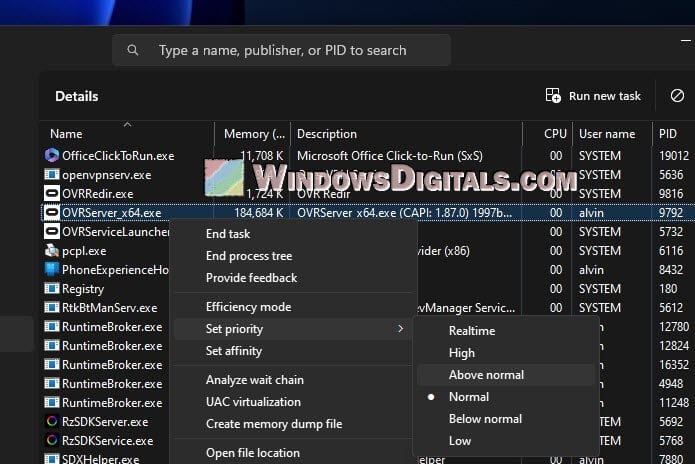Click PID 19012 cell
The height and width of the screenshot is (464, 695).
(674, 156)
